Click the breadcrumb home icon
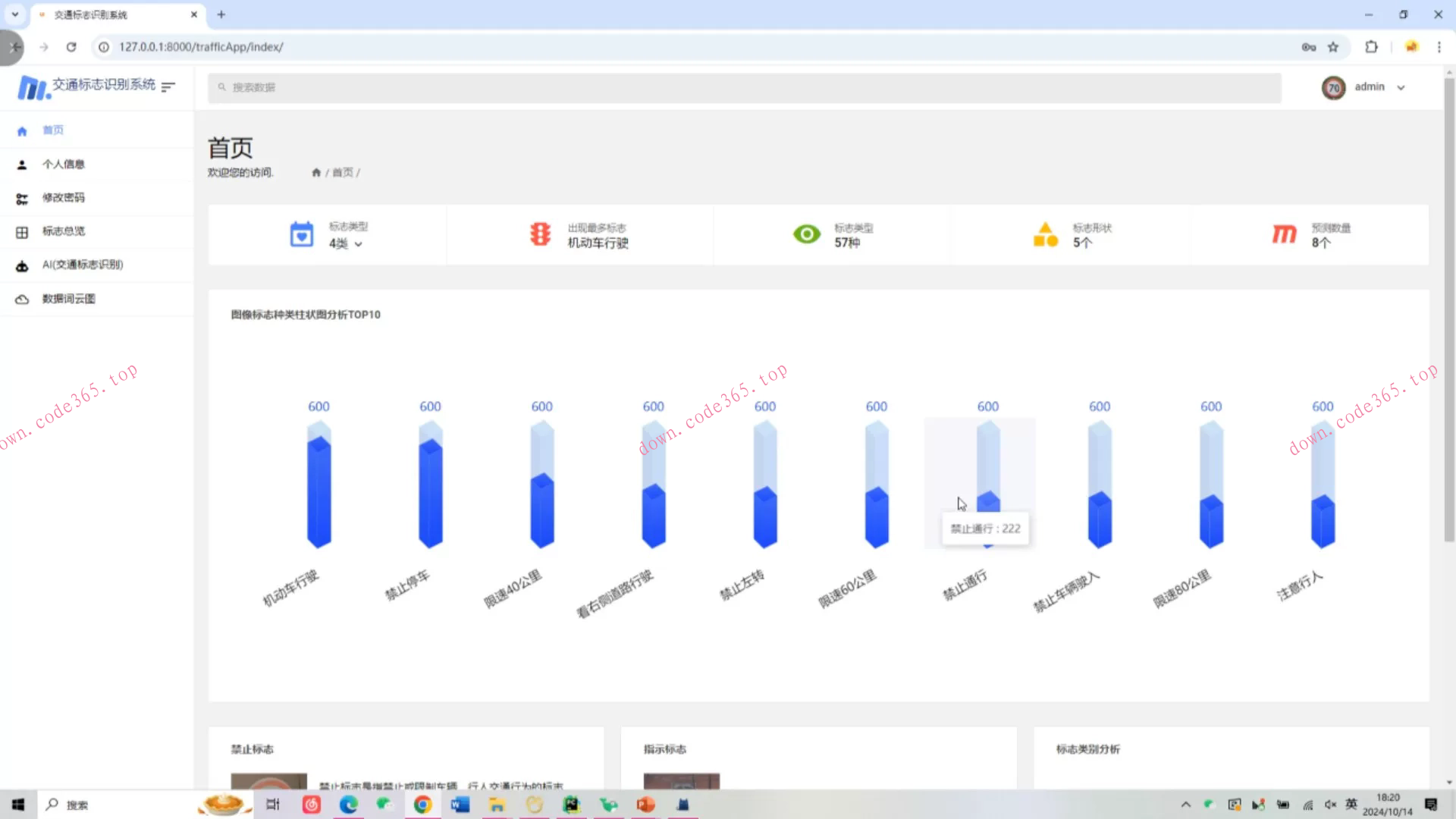Viewport: 1456px width, 819px height. [x=316, y=173]
